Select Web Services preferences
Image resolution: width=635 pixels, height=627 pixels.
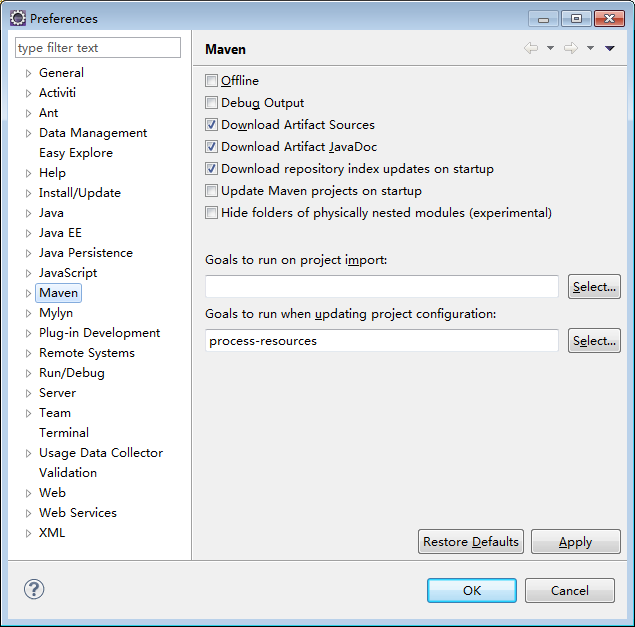point(78,513)
